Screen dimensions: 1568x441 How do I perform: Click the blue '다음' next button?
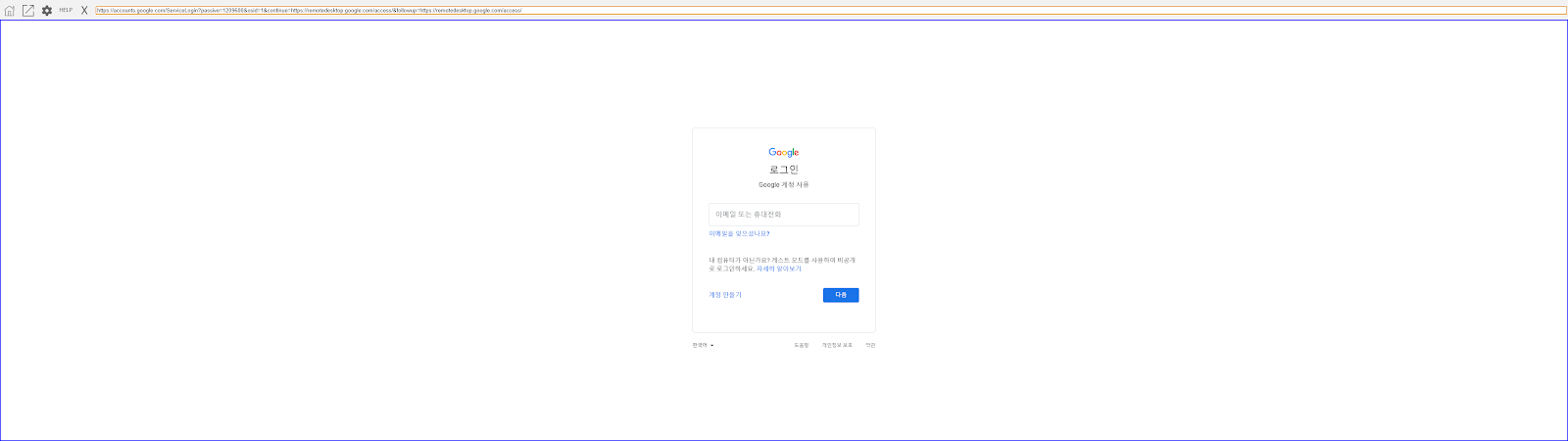(841, 295)
